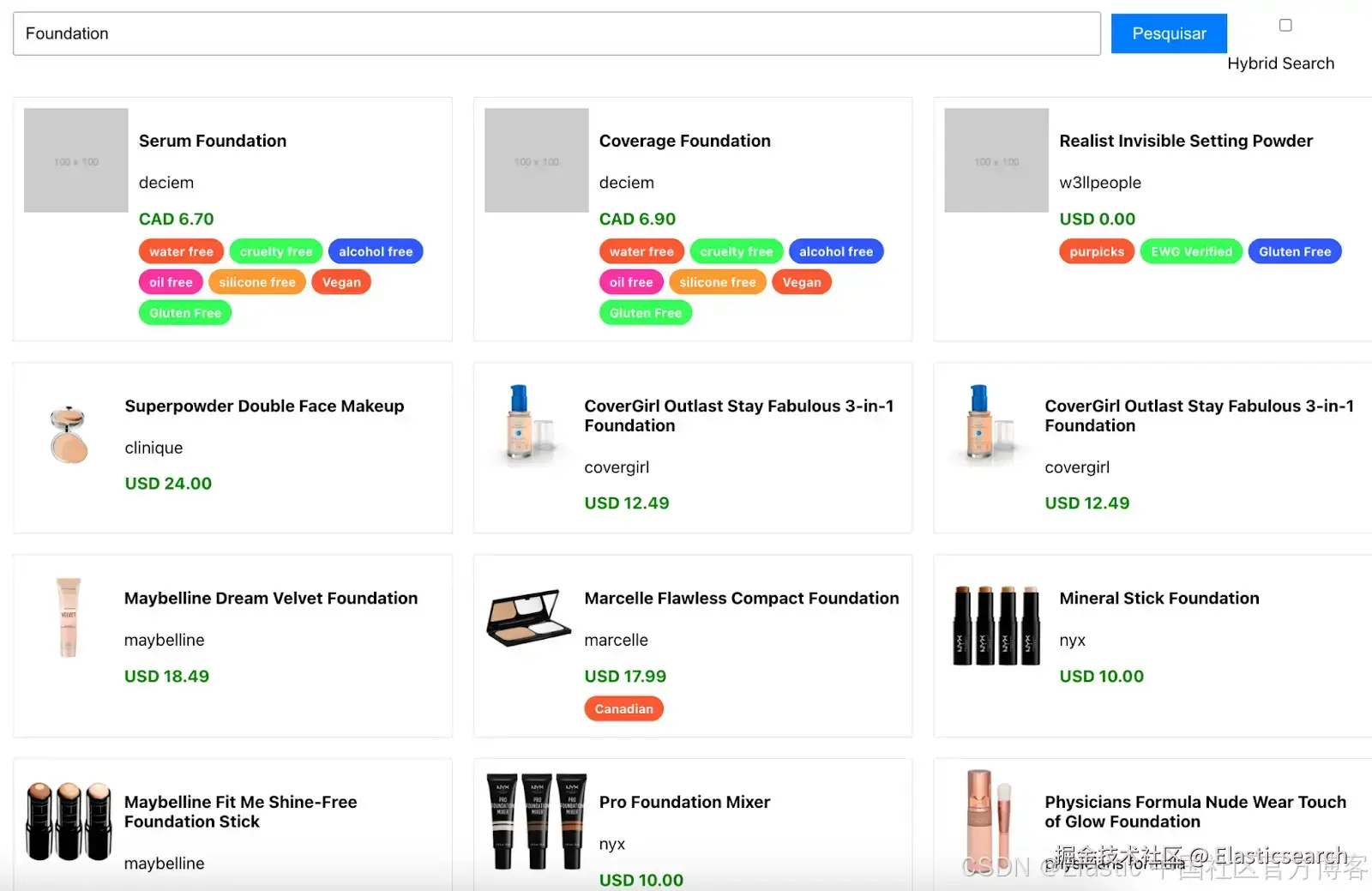
Task: Select Superpowder Double Face Makeup compact image
Action: pyautogui.click(x=69, y=435)
